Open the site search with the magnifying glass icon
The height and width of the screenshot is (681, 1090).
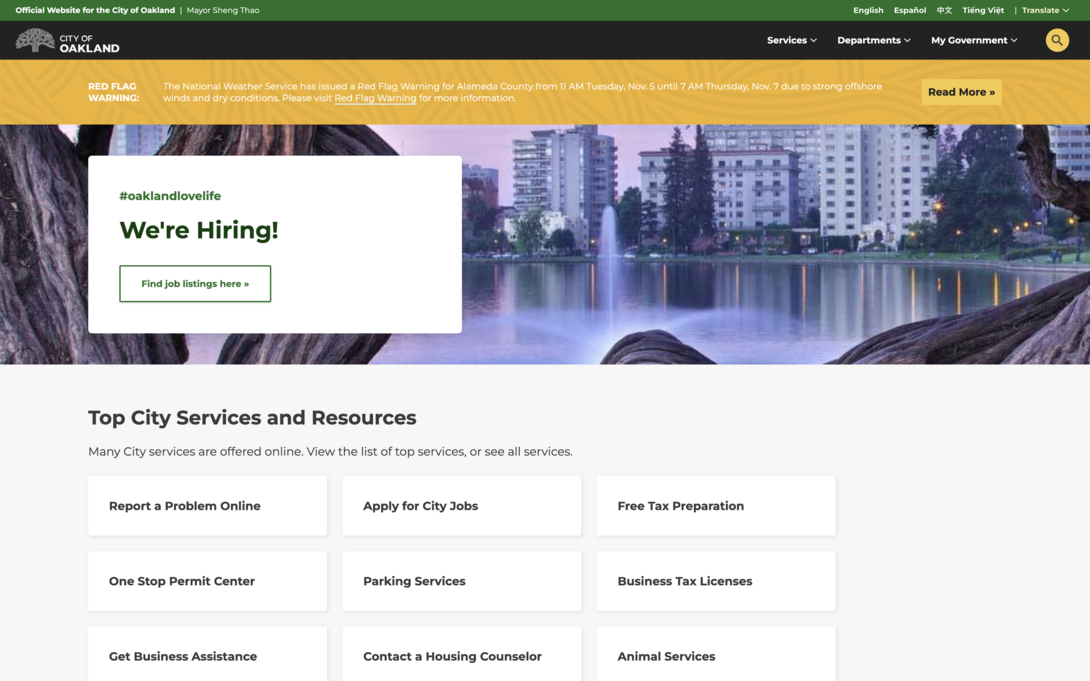[x=1057, y=40]
